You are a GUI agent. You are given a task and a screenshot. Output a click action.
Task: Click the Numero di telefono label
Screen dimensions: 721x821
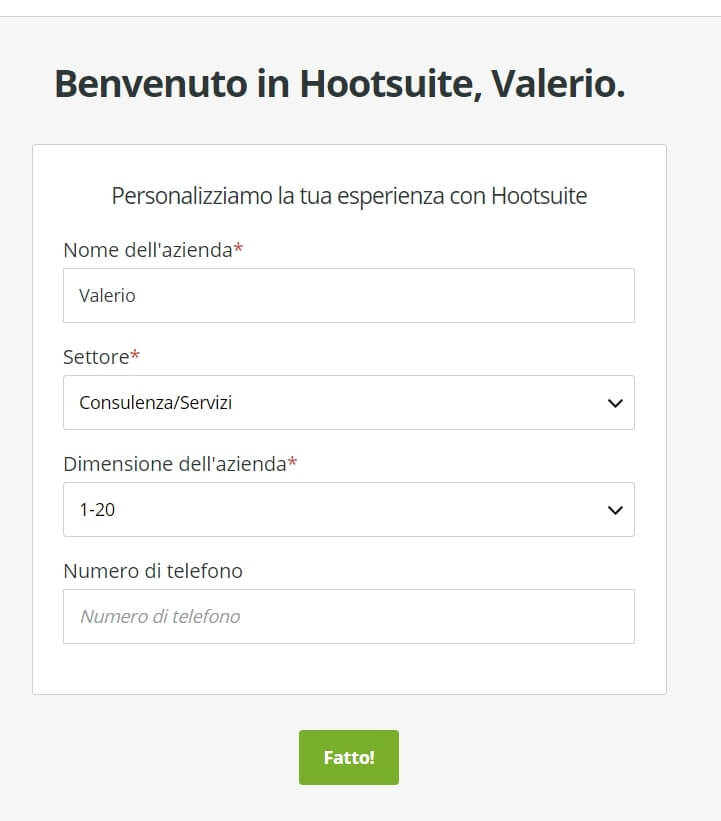[x=153, y=571]
